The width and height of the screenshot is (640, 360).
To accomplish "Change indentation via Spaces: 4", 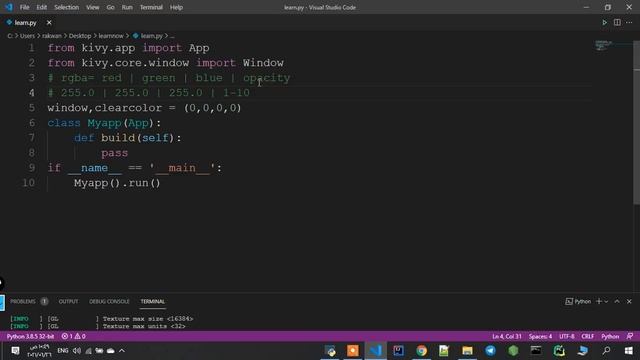I will click(x=540, y=337).
